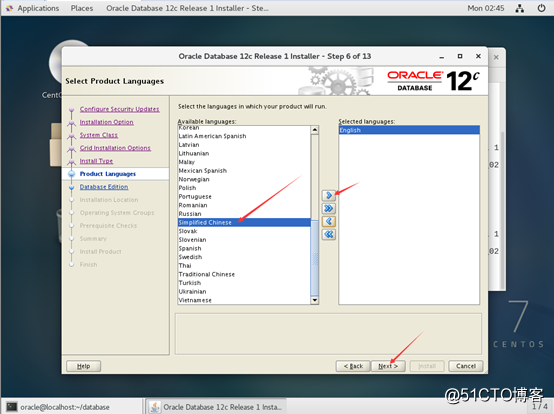Remove all languages with the double left arrow

329,234
